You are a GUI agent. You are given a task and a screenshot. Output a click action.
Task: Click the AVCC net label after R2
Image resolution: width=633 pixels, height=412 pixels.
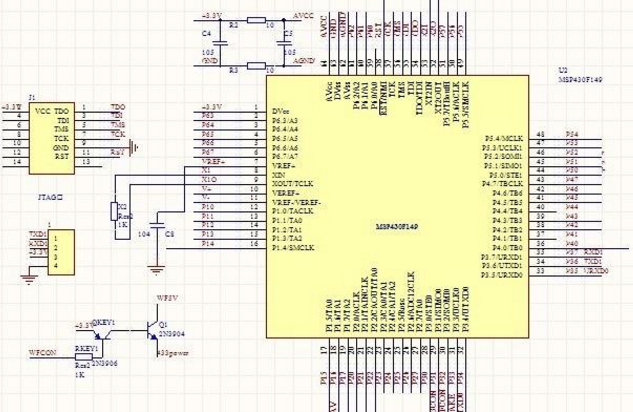click(303, 16)
